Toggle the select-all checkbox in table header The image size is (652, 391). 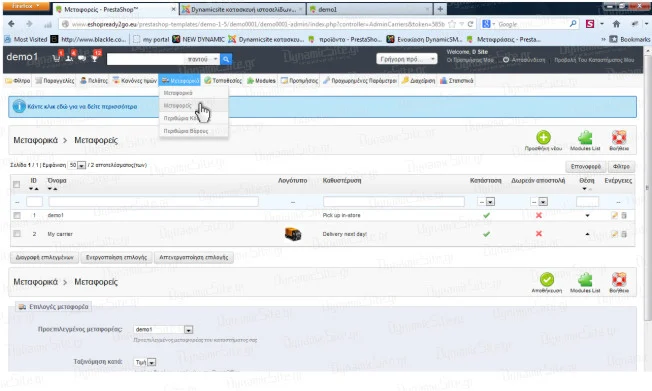point(16,184)
